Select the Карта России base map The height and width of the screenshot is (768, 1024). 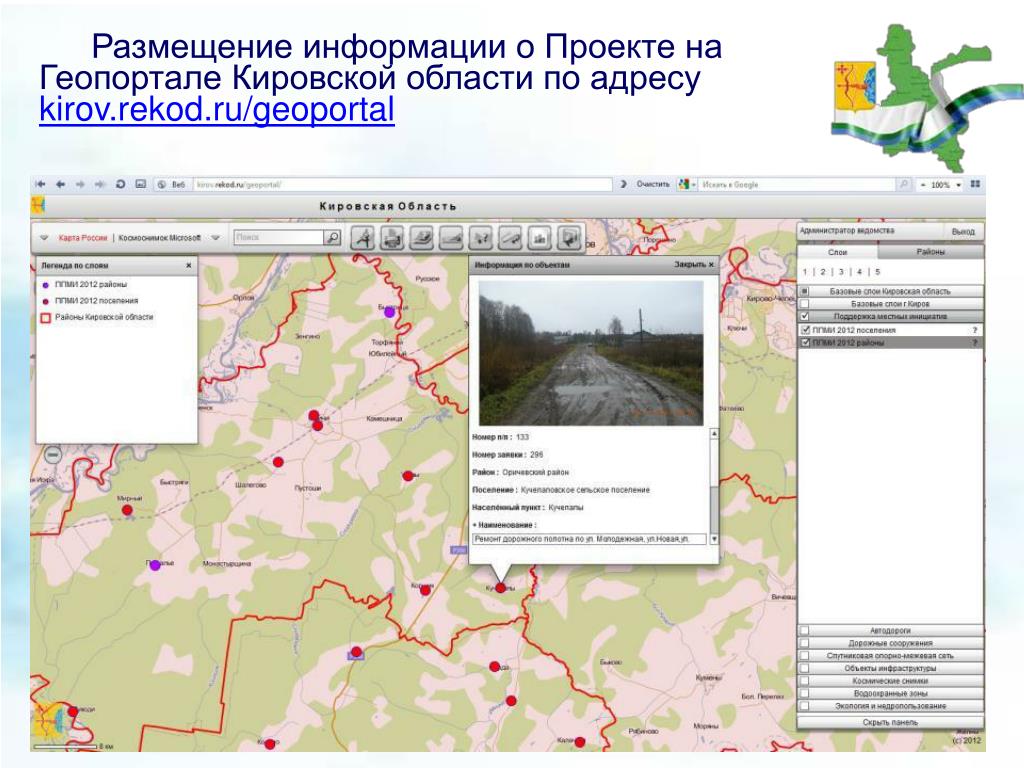click(x=83, y=238)
